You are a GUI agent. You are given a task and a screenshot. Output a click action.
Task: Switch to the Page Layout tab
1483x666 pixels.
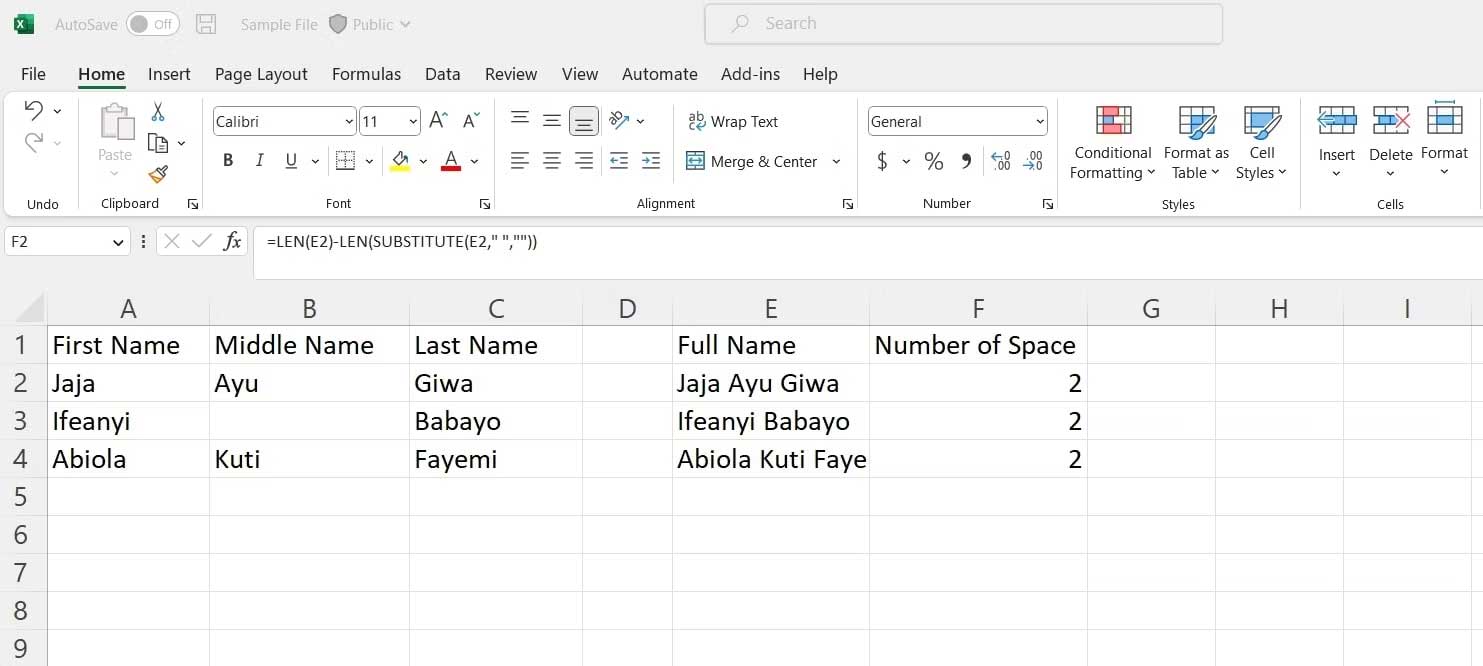261,74
